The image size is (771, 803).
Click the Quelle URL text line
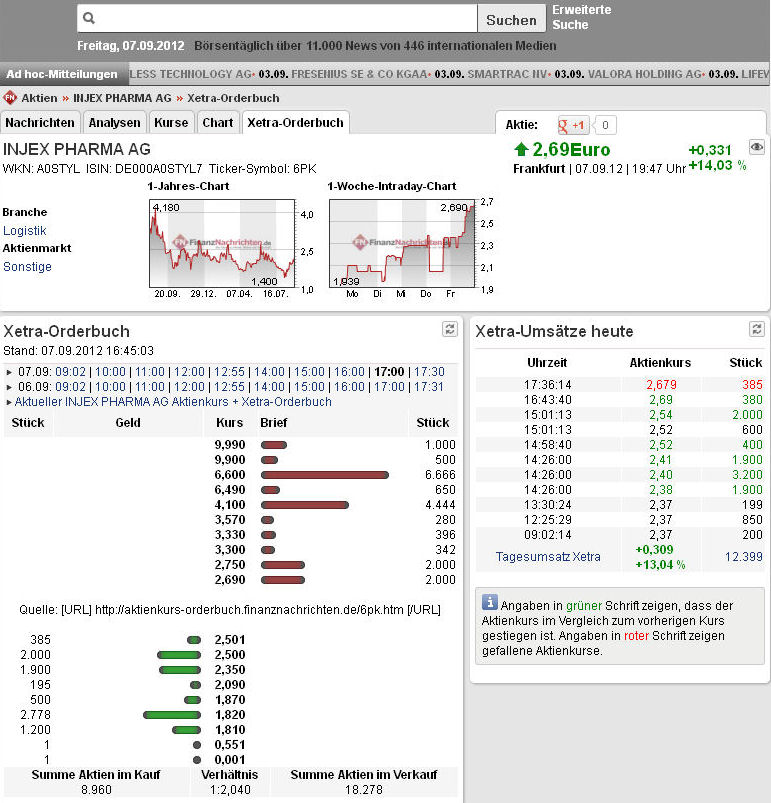click(230, 609)
